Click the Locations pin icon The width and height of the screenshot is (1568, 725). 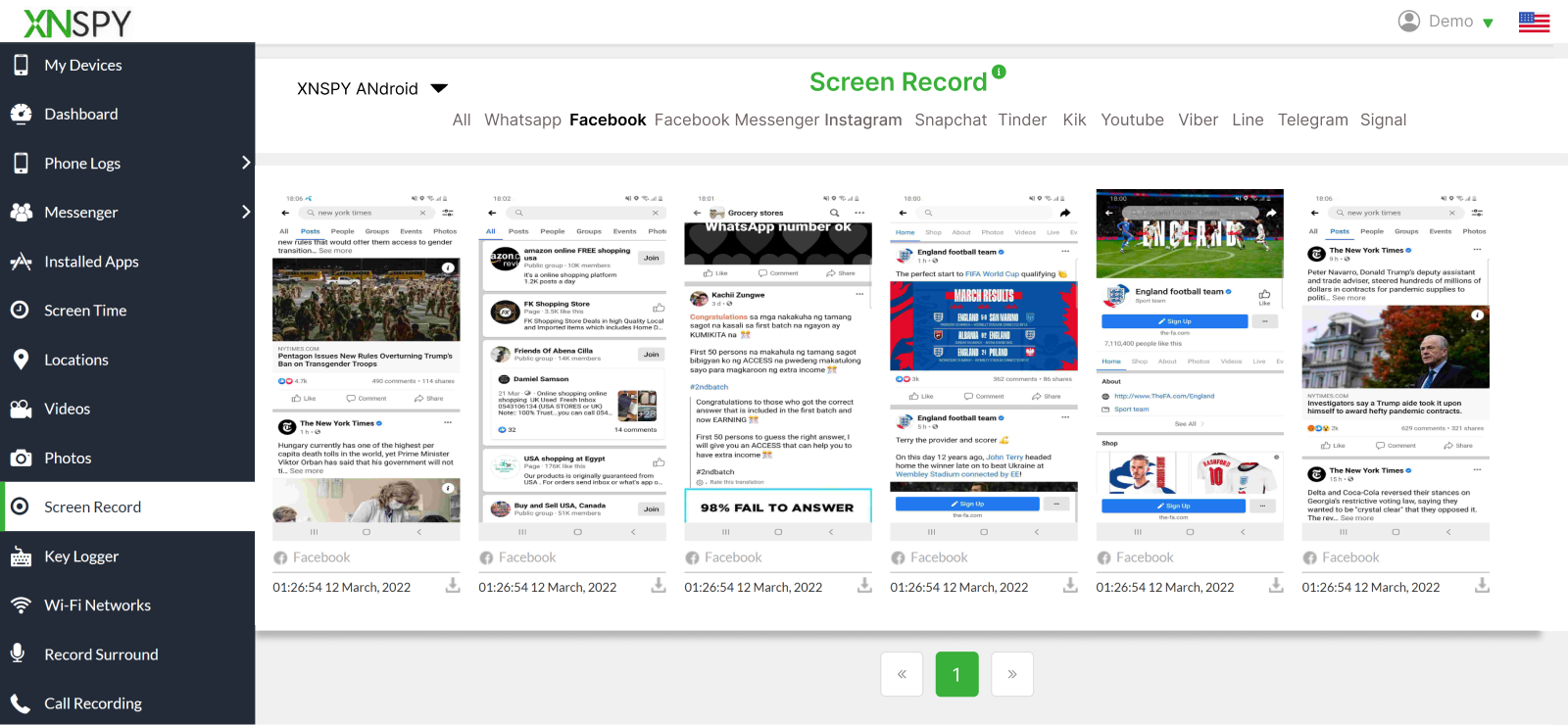pos(21,360)
